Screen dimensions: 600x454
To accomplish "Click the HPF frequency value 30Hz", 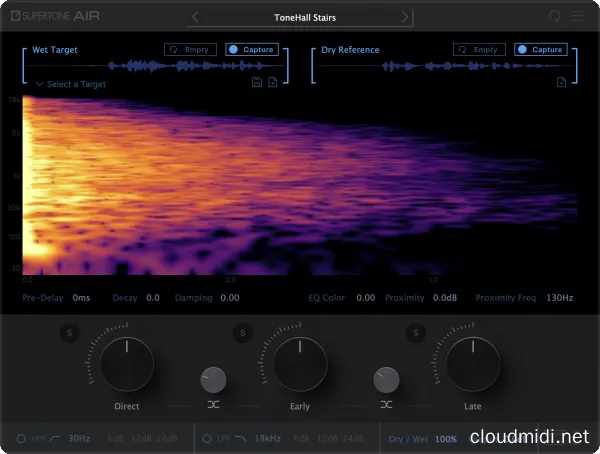I will (x=79, y=439).
